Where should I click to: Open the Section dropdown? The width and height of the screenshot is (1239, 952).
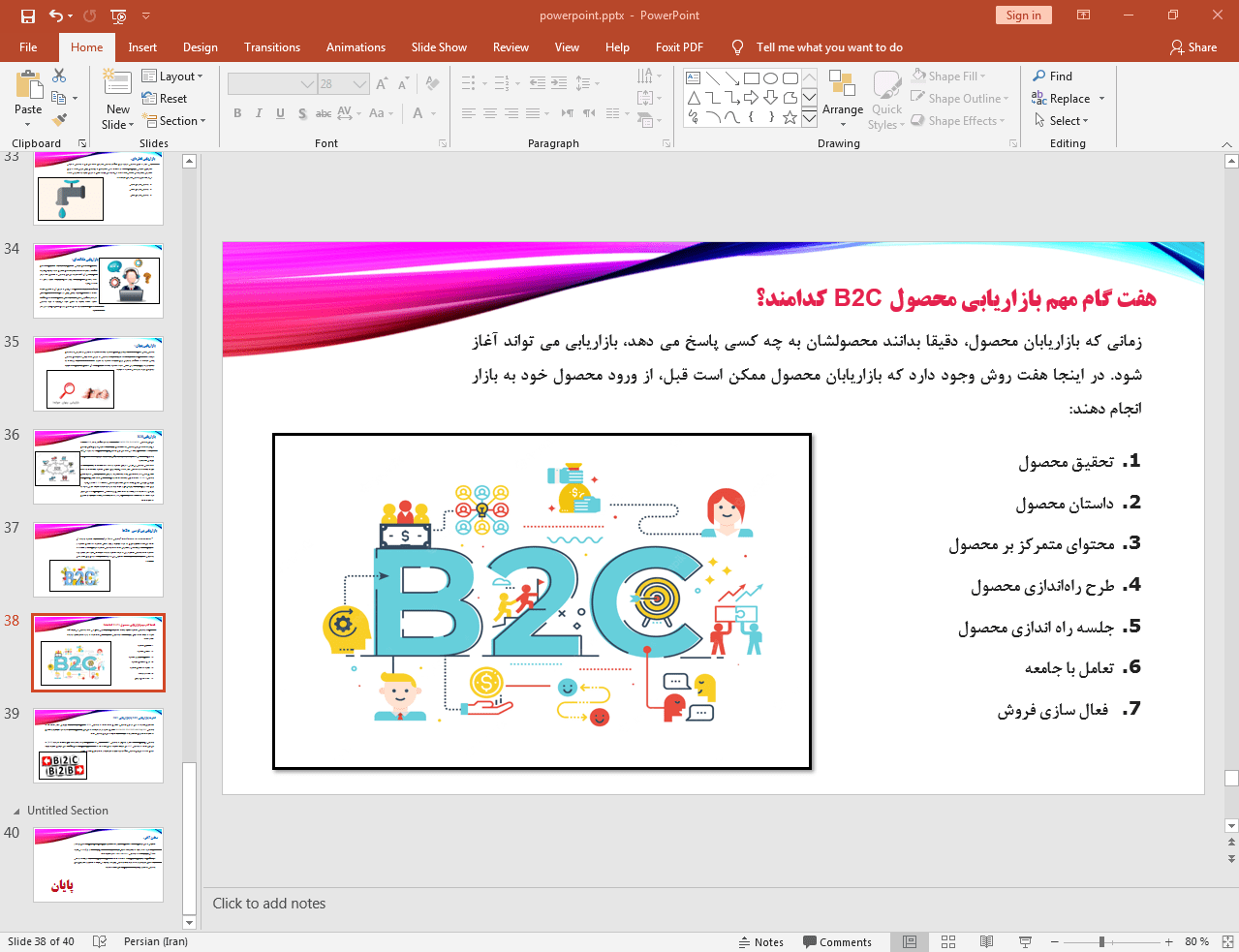click(x=174, y=121)
